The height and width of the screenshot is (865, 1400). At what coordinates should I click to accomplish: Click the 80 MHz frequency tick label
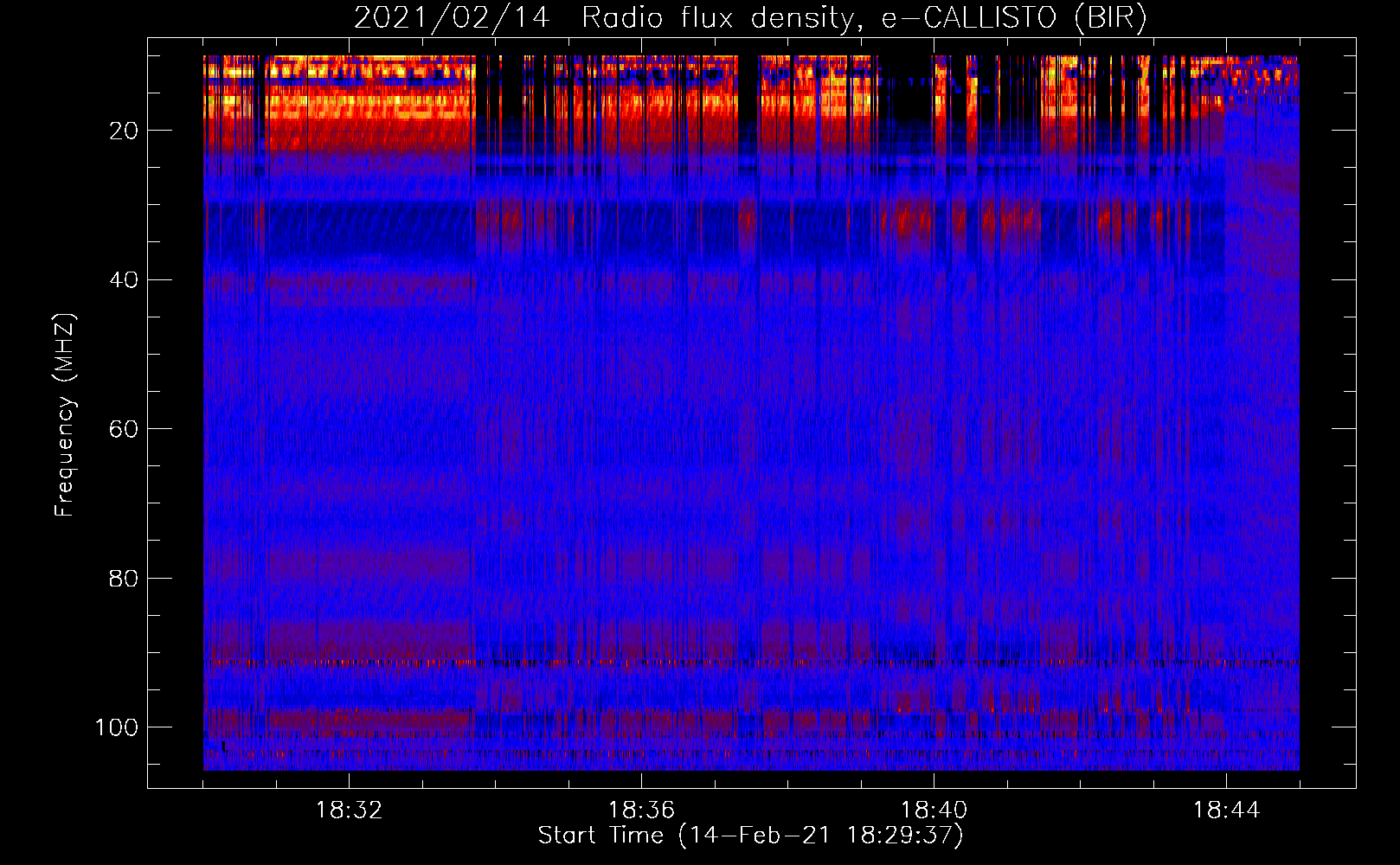pyautogui.click(x=124, y=578)
